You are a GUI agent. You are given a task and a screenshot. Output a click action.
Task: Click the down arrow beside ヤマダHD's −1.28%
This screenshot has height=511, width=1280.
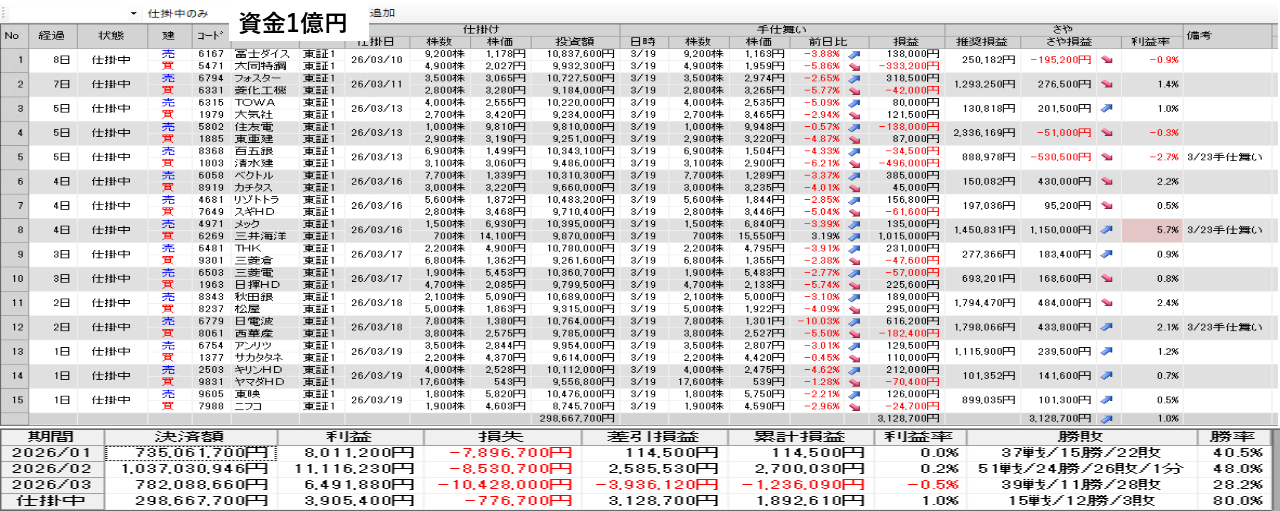pos(856,380)
